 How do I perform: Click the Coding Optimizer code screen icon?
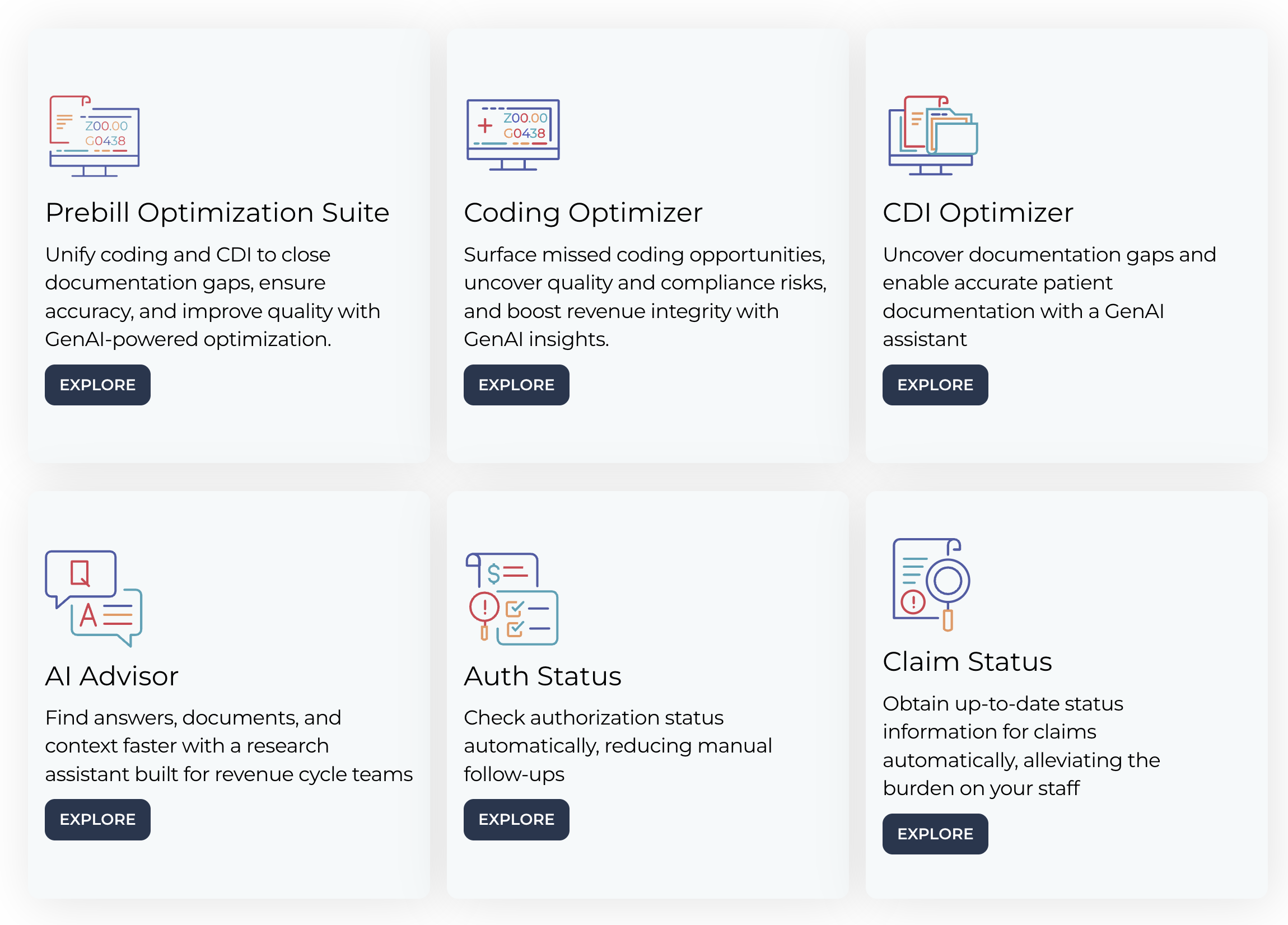tap(513, 134)
